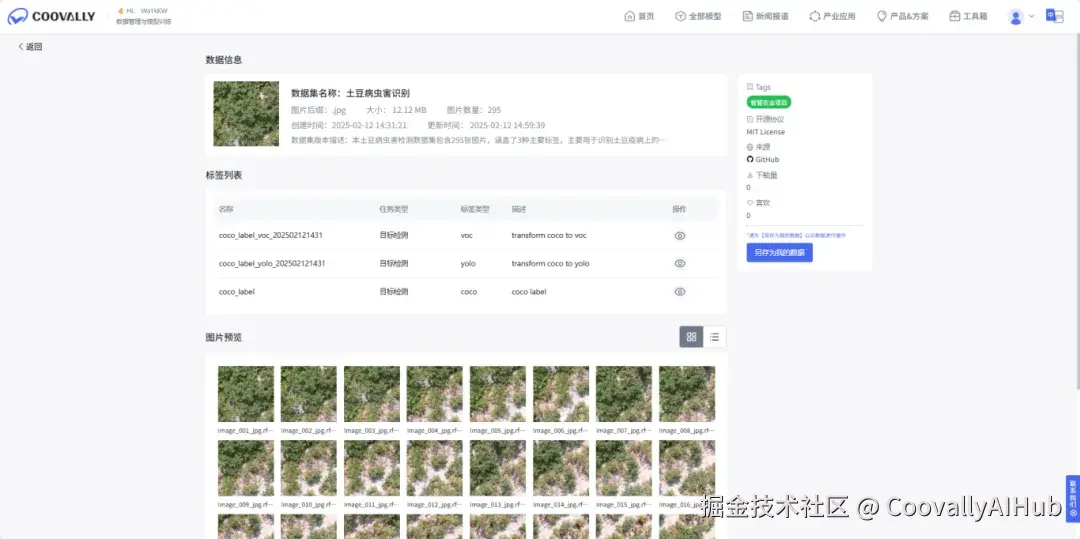This screenshot has height=539, width=1080.
Task: Click the 开源协议 icon
Action: click(x=750, y=119)
